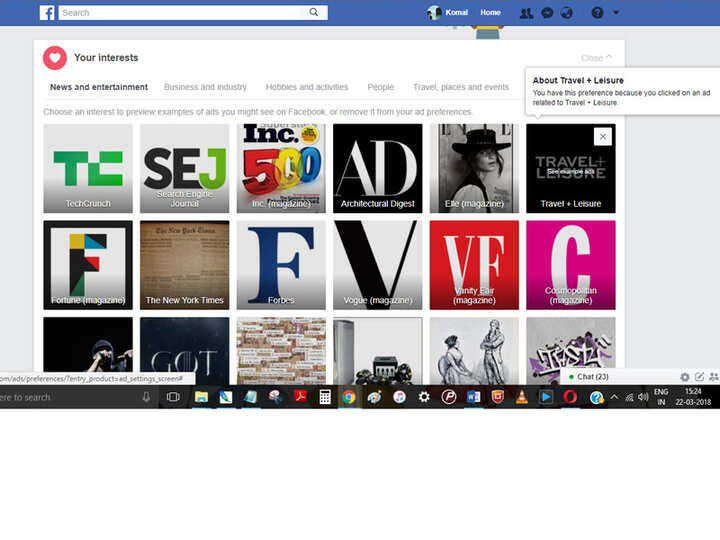Select the Elle (magazine) tile

point(474,169)
